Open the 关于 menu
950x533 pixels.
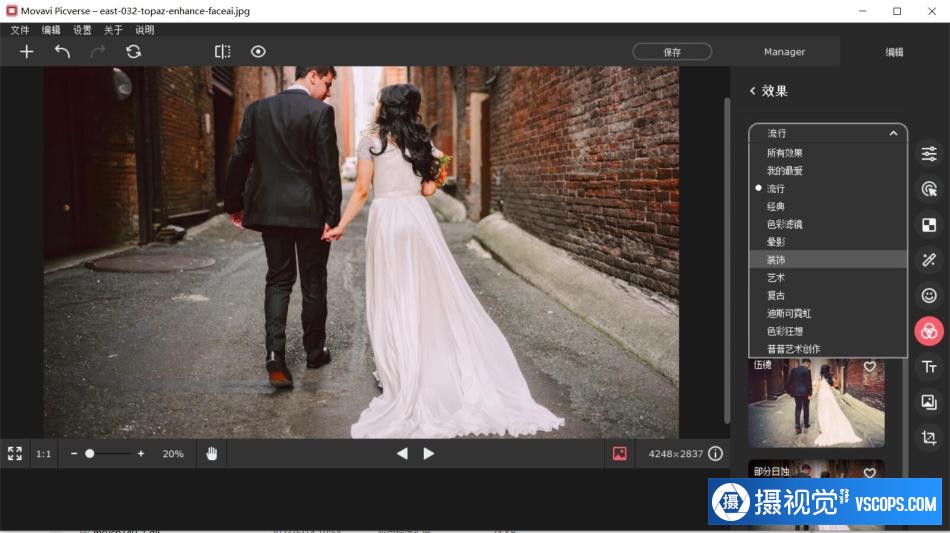click(x=113, y=30)
